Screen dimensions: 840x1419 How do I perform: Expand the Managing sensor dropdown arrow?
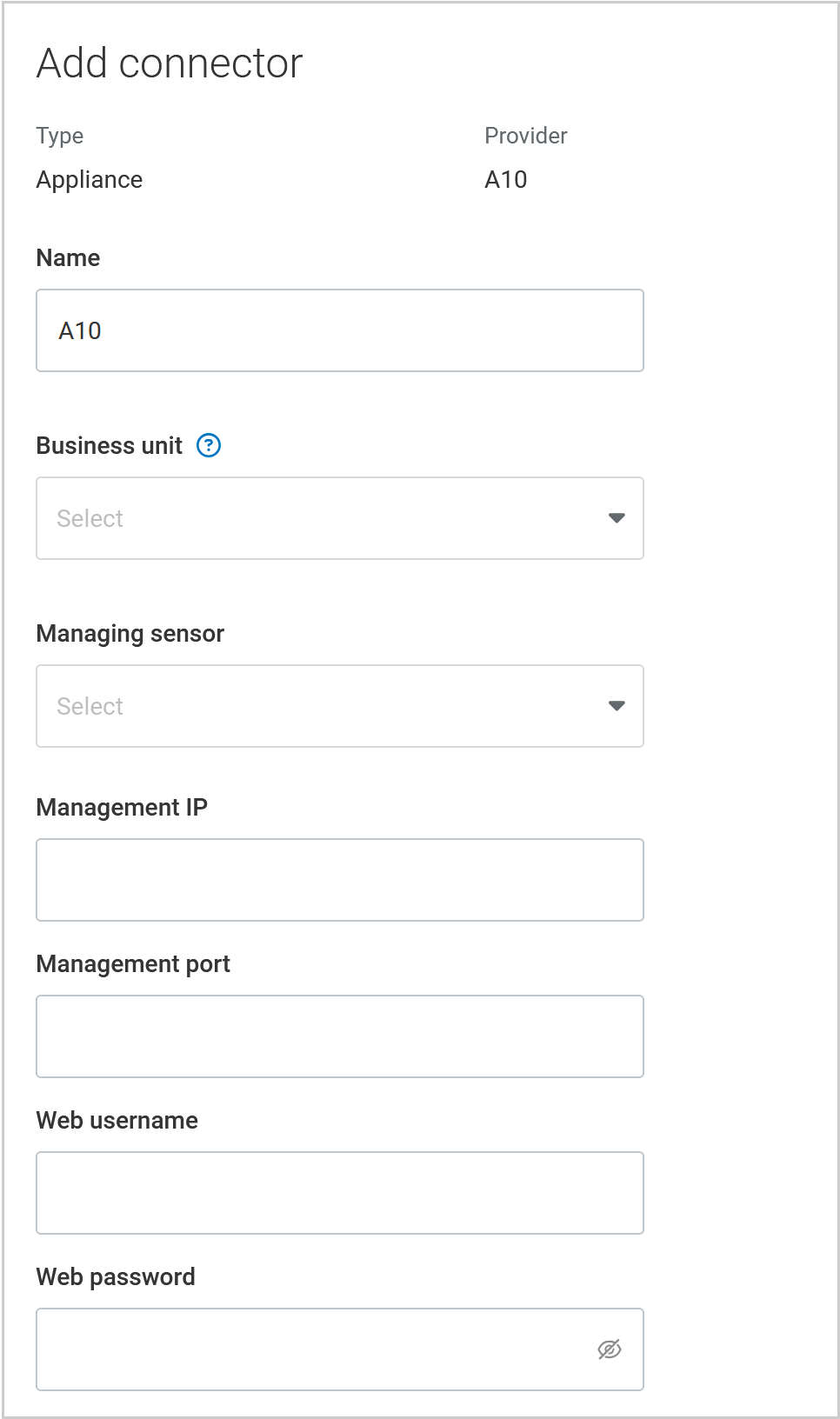(x=617, y=706)
